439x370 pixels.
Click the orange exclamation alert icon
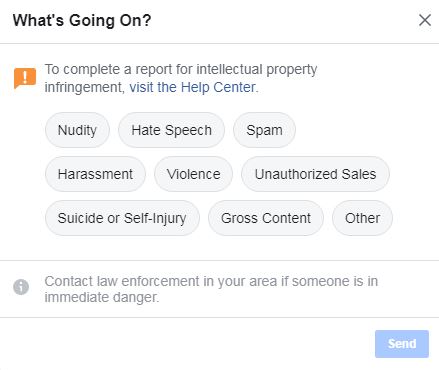(25, 78)
